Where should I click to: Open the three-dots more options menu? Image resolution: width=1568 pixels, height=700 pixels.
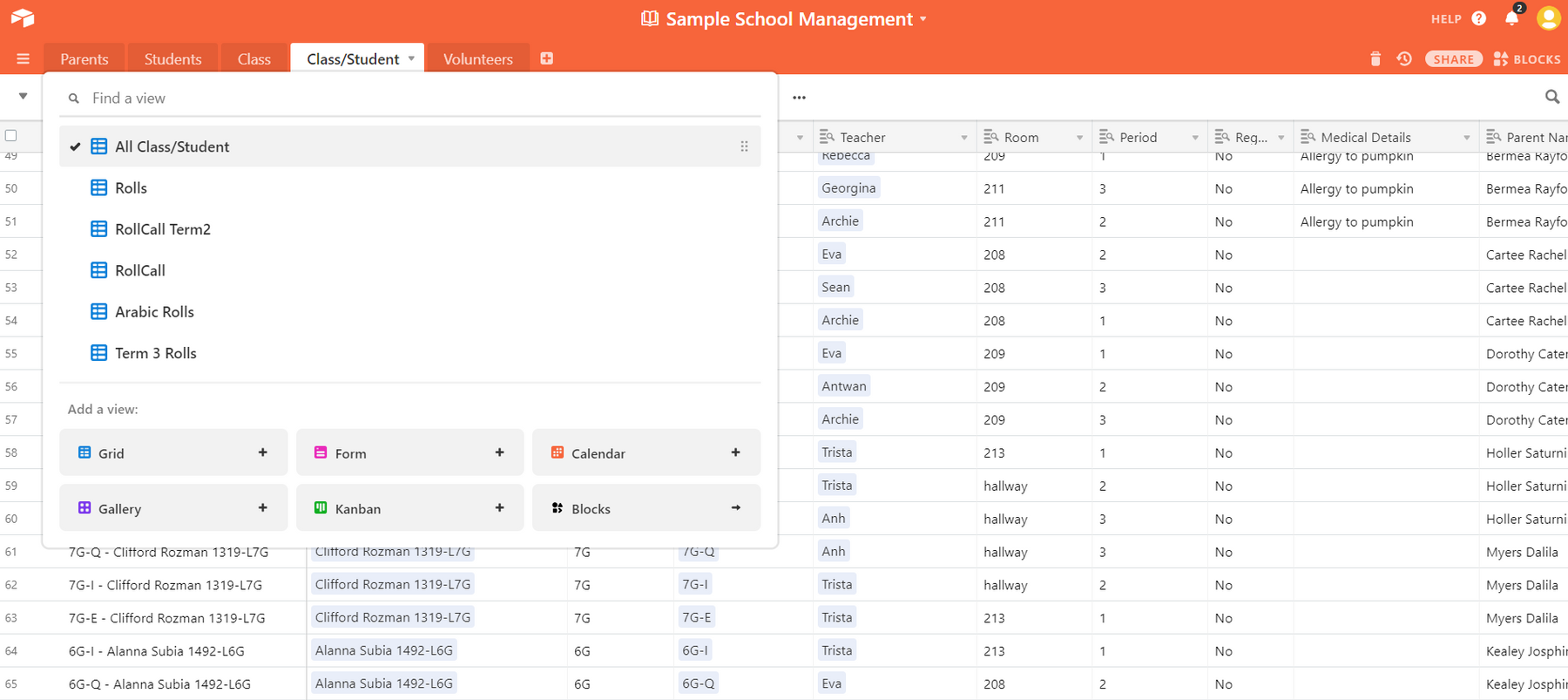click(x=799, y=98)
